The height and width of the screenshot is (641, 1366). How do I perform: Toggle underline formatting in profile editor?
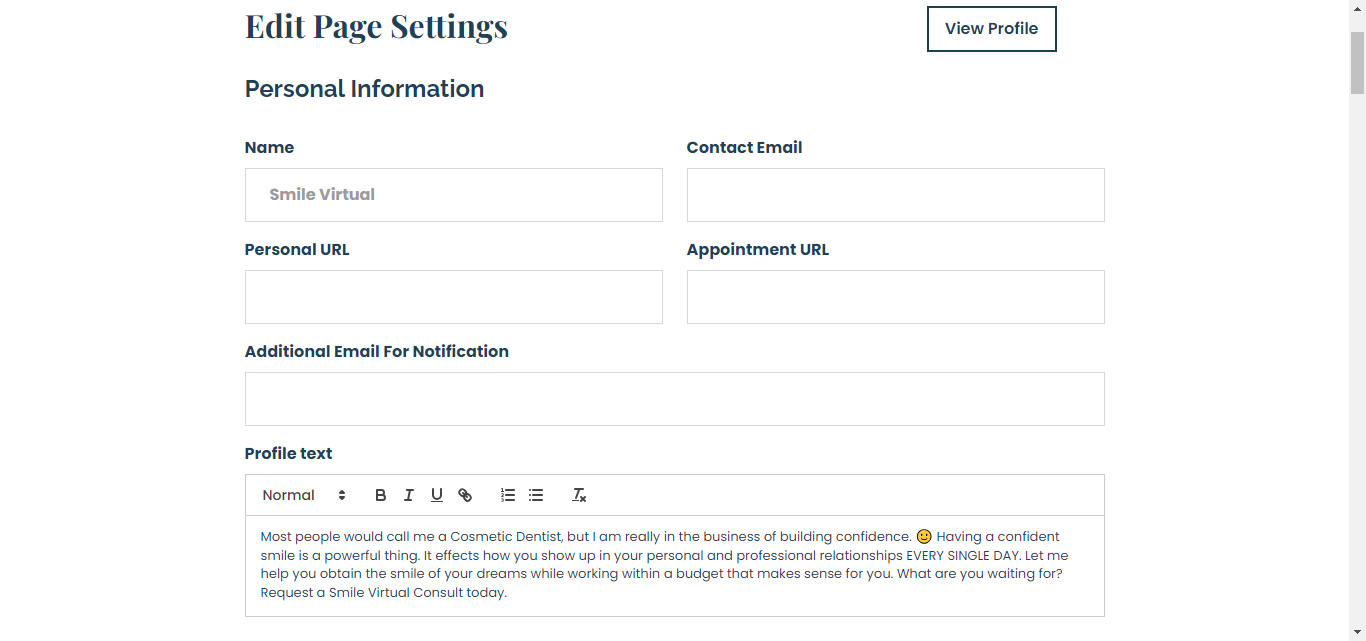pos(437,495)
